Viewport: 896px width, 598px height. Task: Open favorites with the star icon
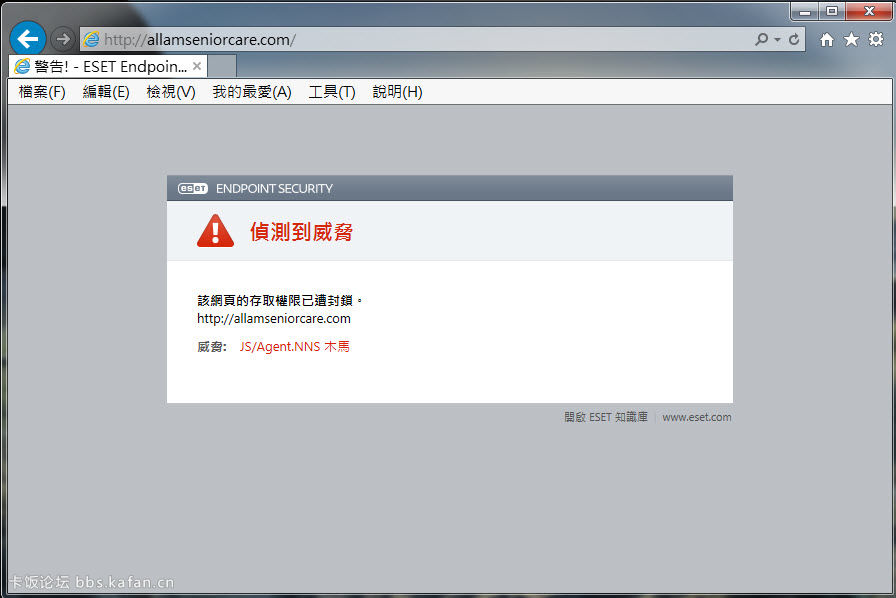[x=851, y=39]
